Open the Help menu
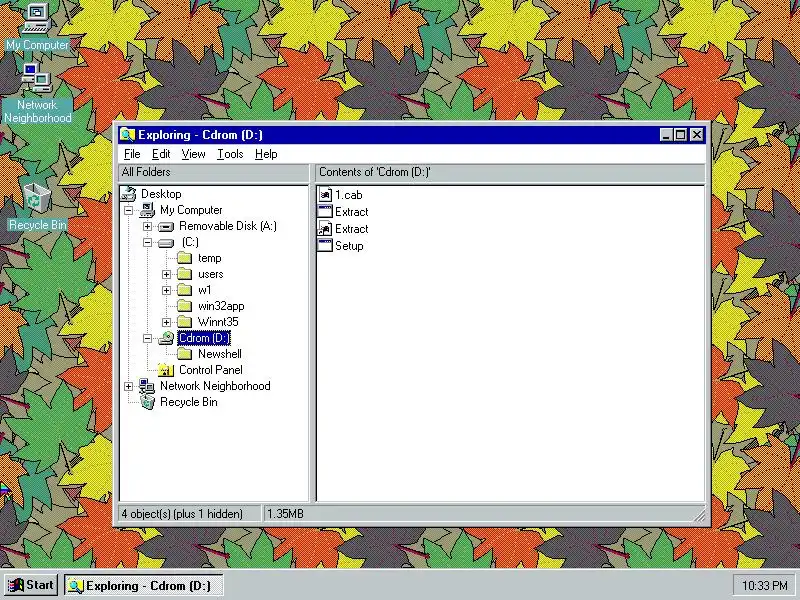800x600 pixels. pos(266,154)
